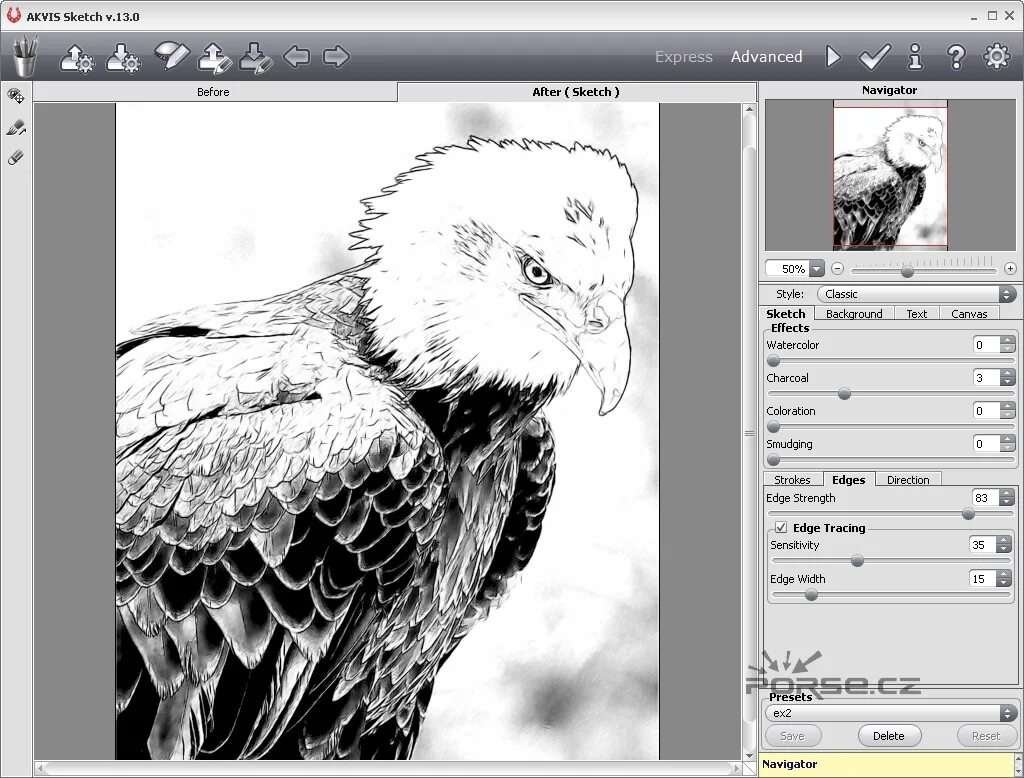This screenshot has height=778, width=1024.
Task: Switch to Express mode
Action: pos(684,57)
